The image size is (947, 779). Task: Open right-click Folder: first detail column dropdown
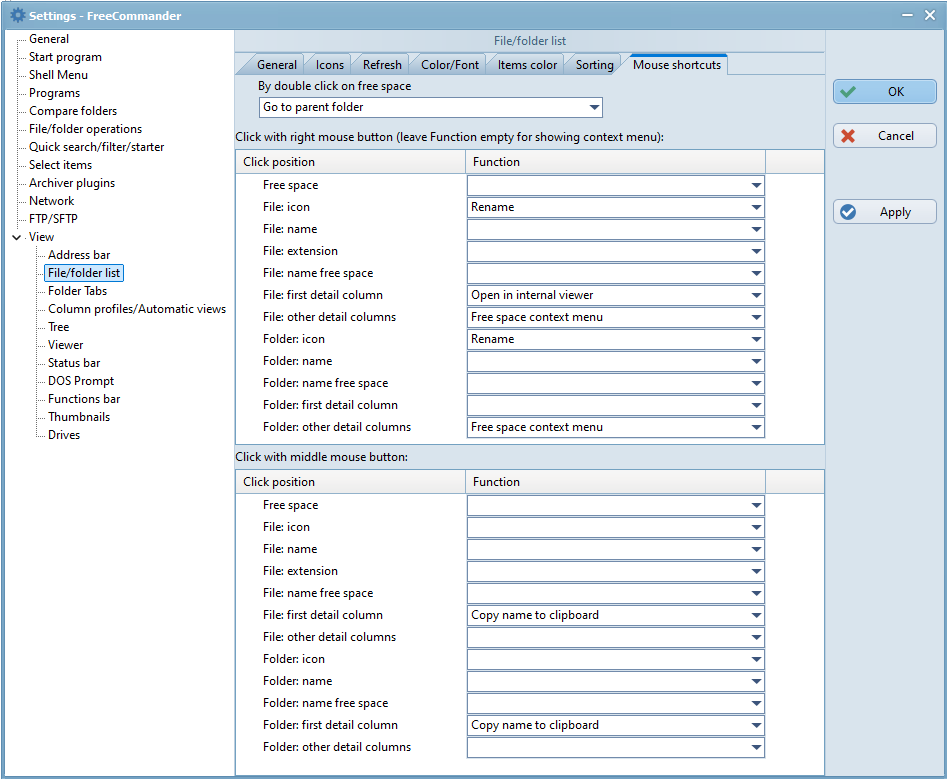coord(615,405)
